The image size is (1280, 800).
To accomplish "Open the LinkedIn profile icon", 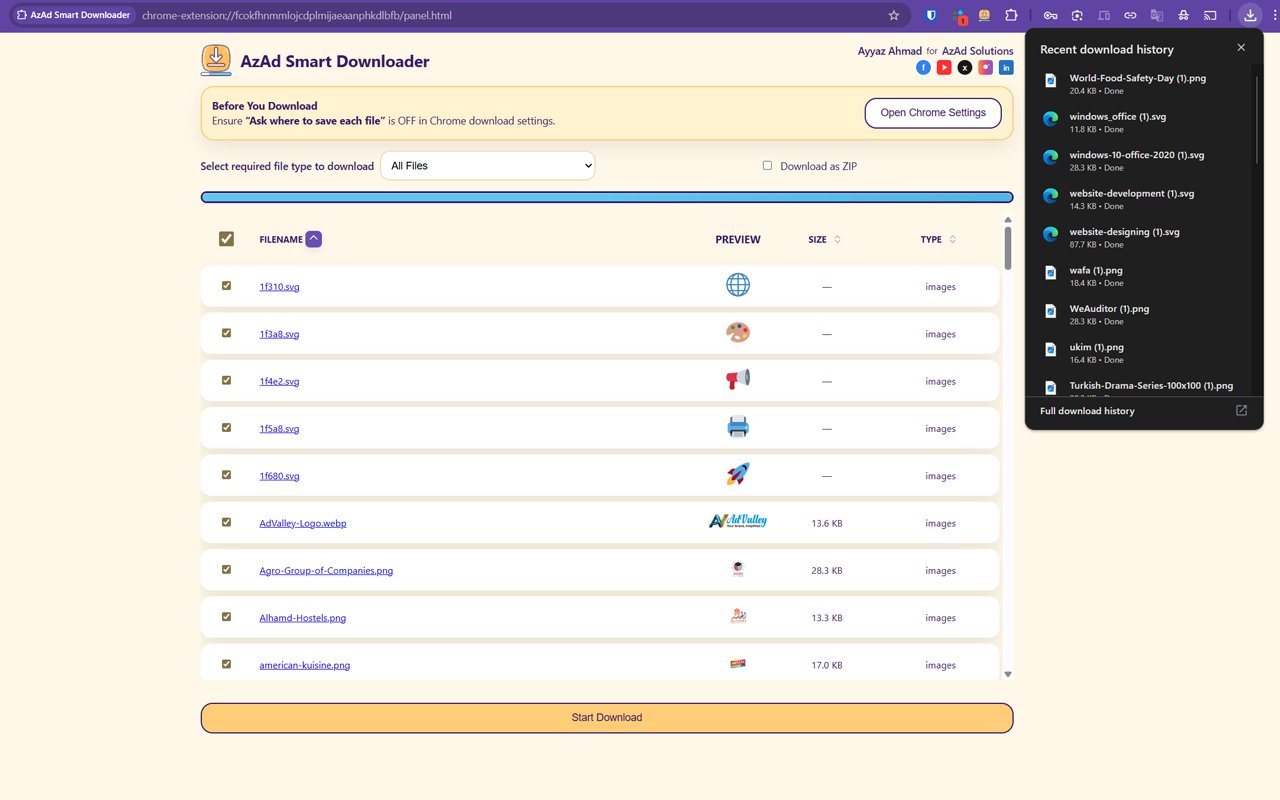I will point(1006,67).
